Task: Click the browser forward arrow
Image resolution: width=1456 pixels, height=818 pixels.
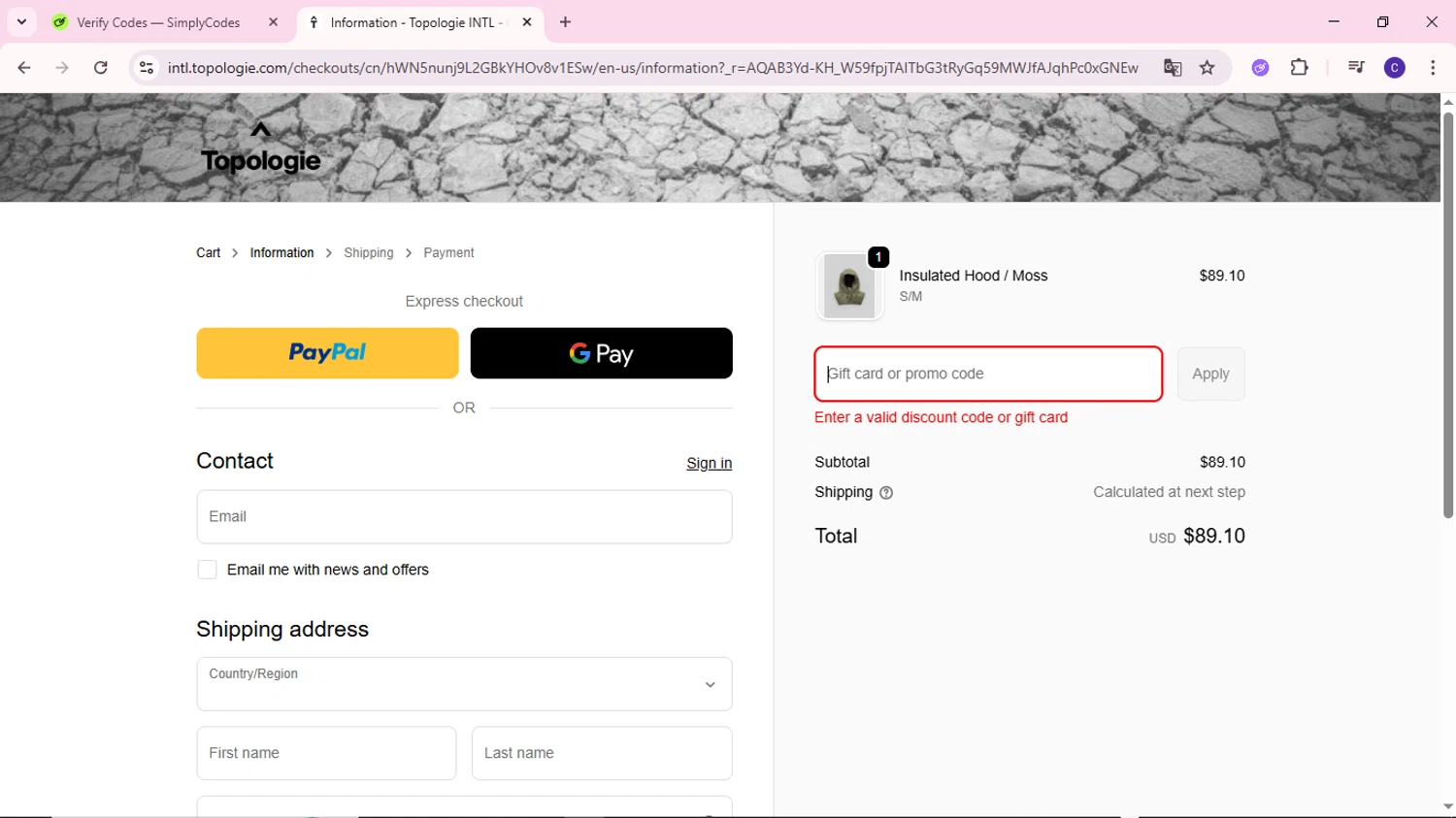Action: point(62,68)
